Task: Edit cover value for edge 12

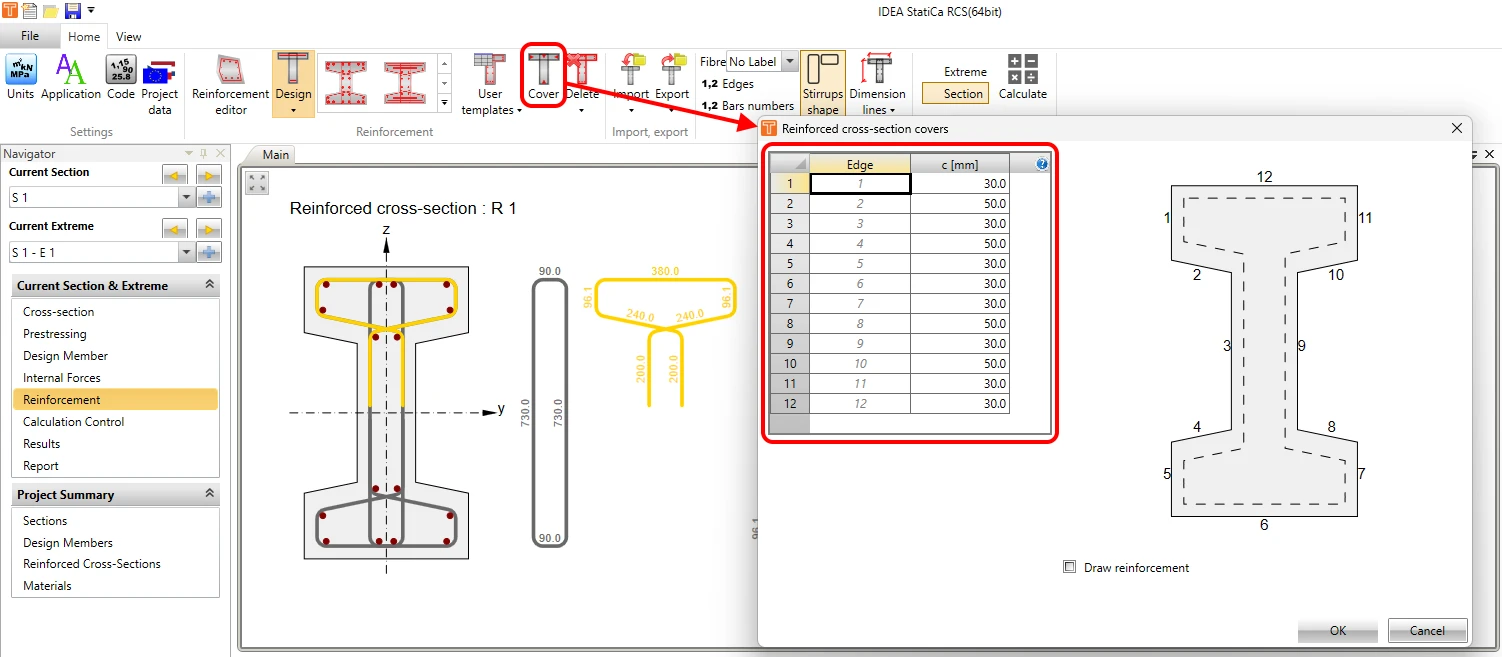Action: point(960,404)
